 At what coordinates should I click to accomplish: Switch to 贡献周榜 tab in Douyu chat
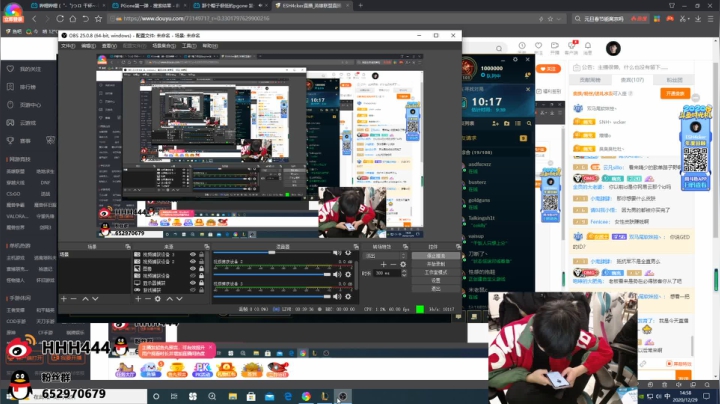pyautogui.click(x=590, y=80)
